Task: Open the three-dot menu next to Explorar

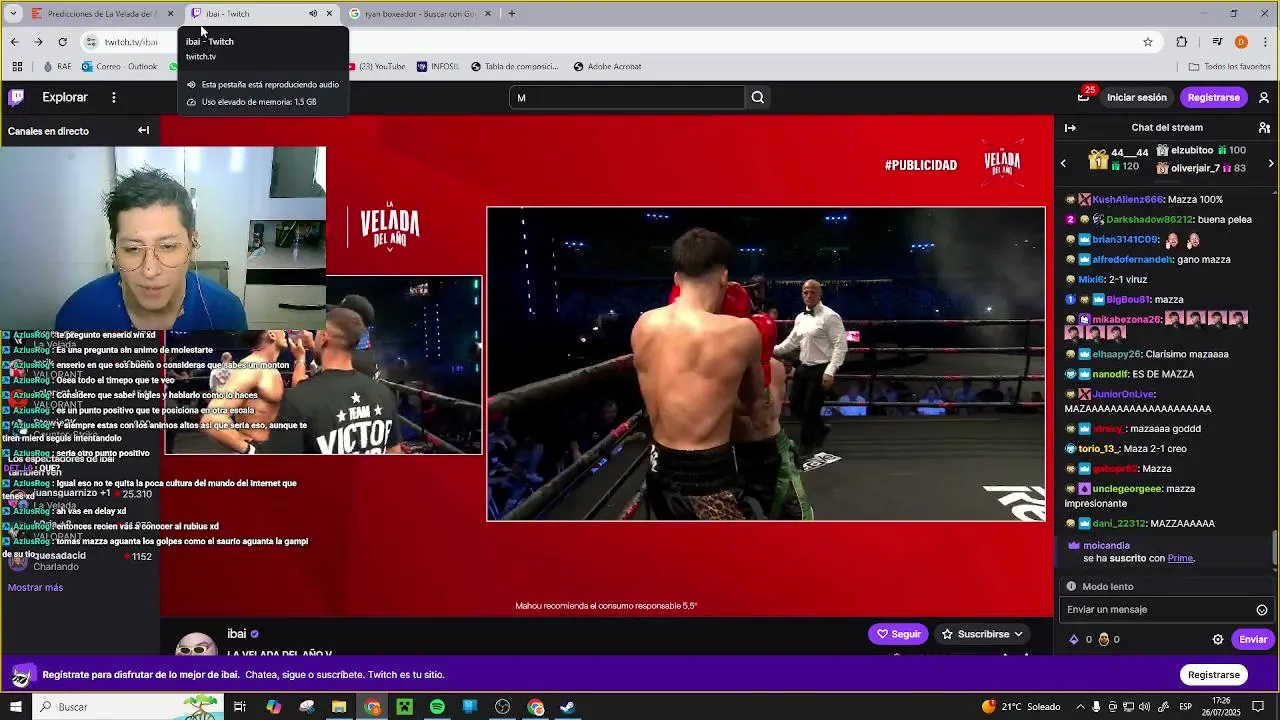Action: tap(114, 97)
